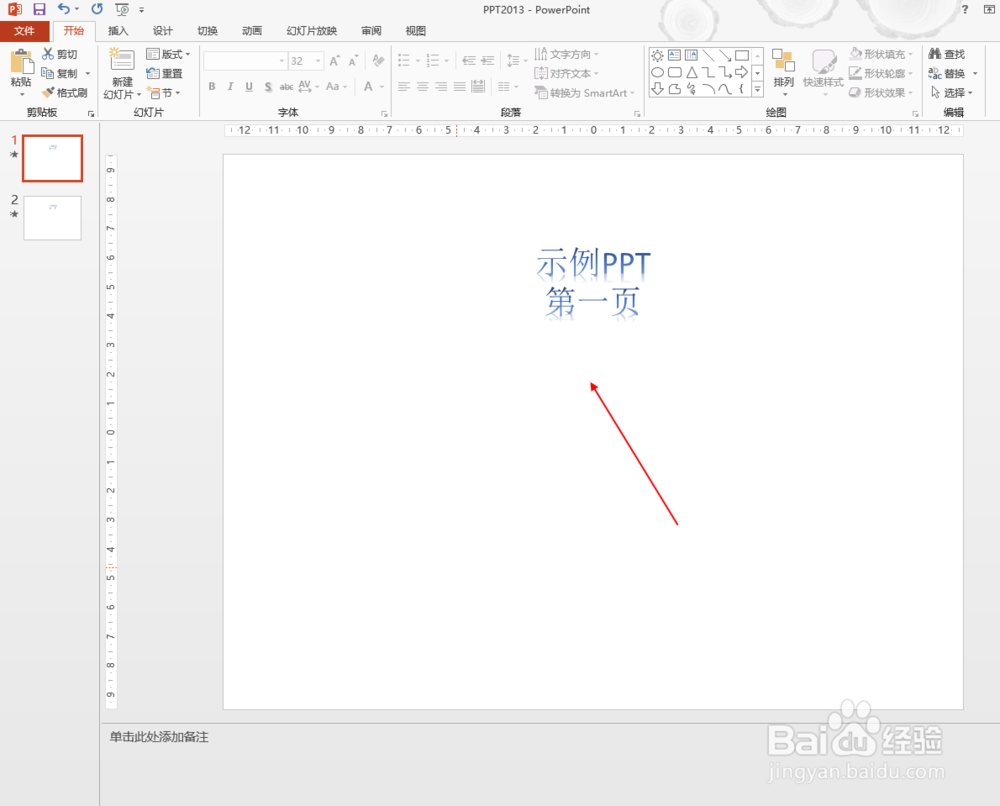Open the 文件 menu
1000x806 pixels.
click(x=25, y=31)
